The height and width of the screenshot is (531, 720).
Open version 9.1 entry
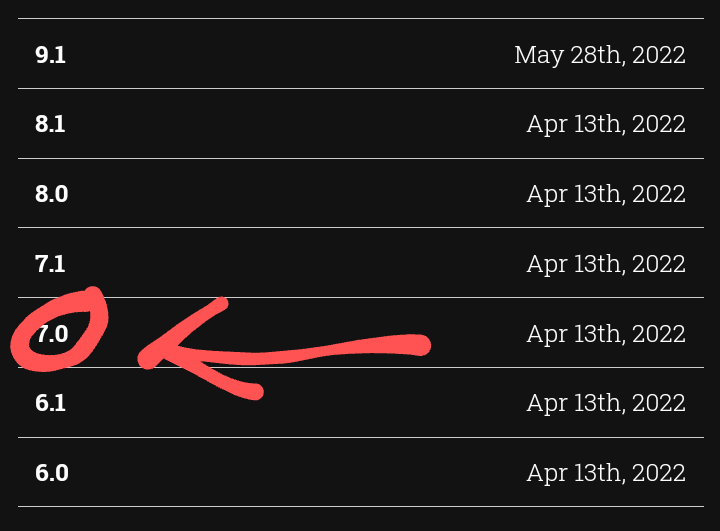[x=50, y=55]
